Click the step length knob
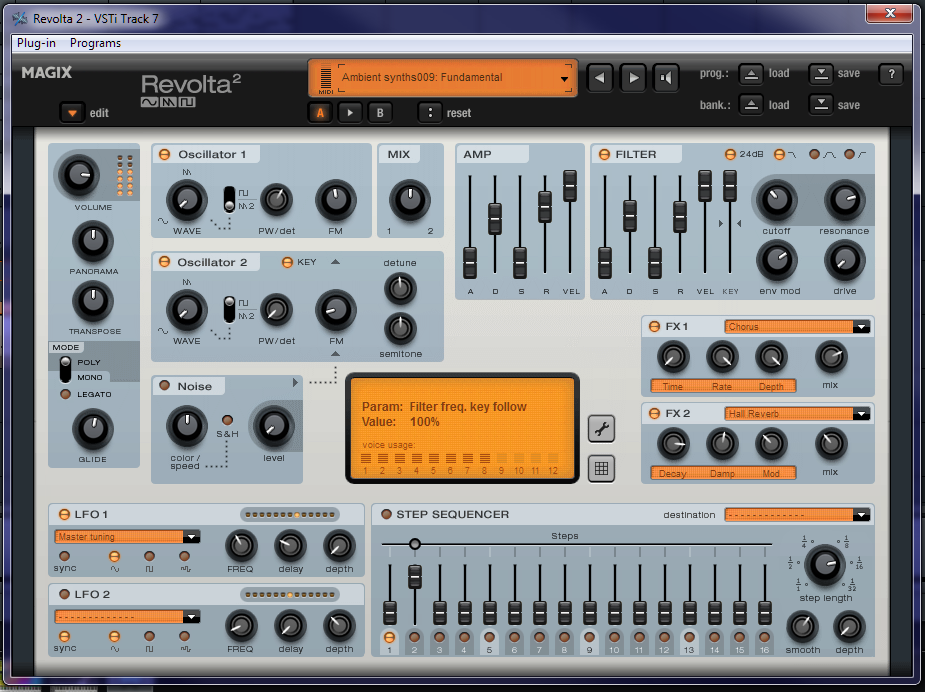This screenshot has width=925, height=692. 825,565
